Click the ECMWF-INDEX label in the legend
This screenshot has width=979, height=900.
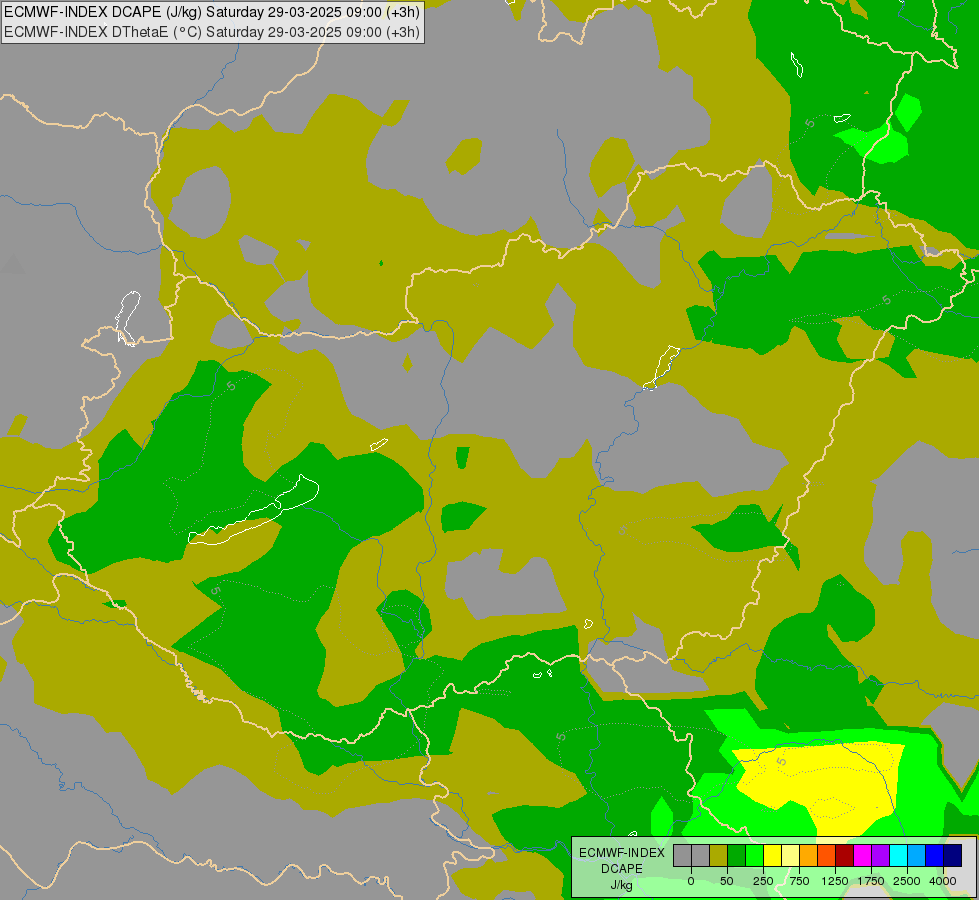(622, 853)
